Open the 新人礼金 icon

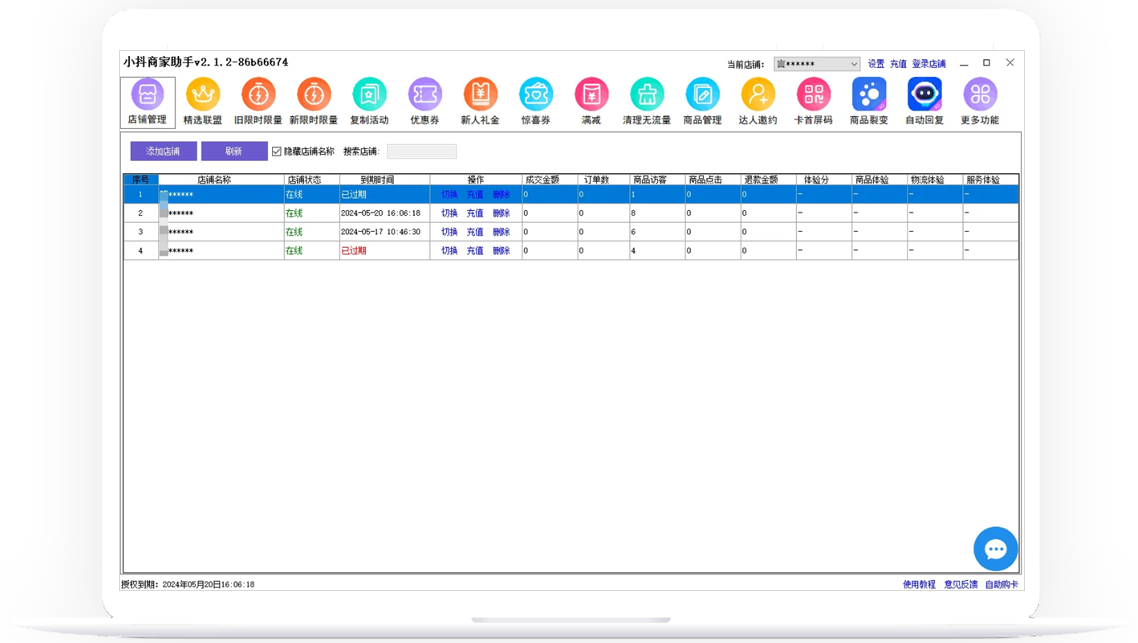click(480, 95)
